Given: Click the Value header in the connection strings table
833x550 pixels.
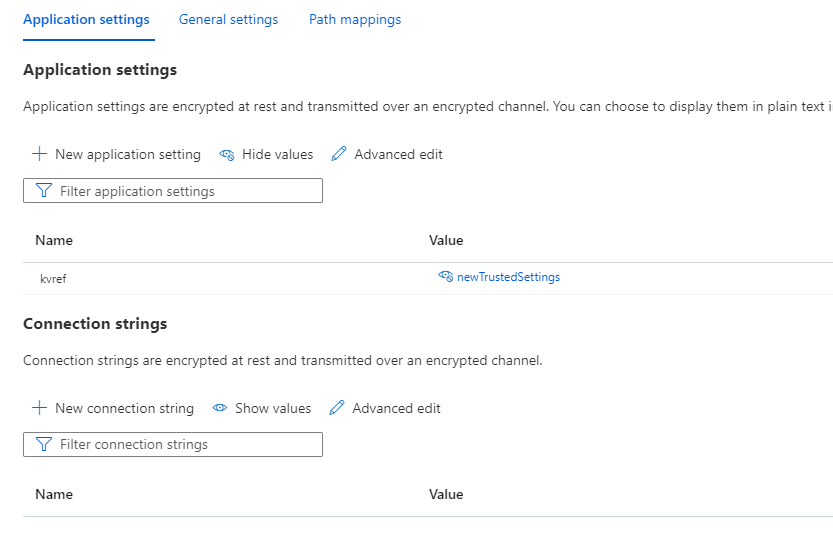Looking at the screenshot, I should (x=446, y=494).
